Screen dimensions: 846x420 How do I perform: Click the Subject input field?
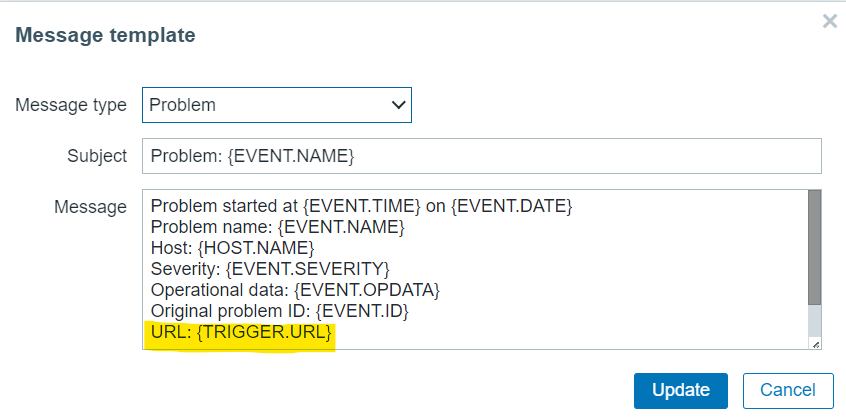481,156
